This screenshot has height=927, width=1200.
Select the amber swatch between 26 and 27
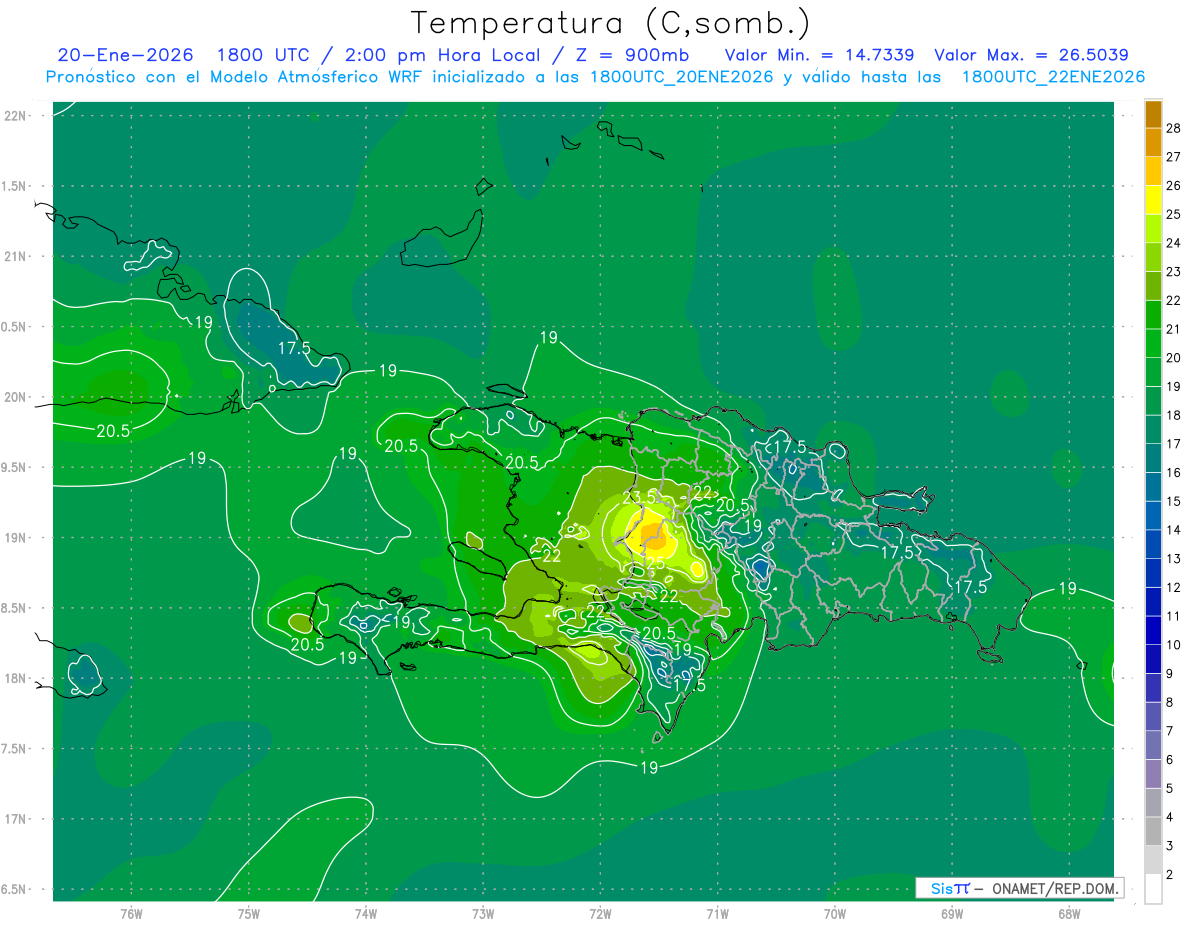point(1153,171)
